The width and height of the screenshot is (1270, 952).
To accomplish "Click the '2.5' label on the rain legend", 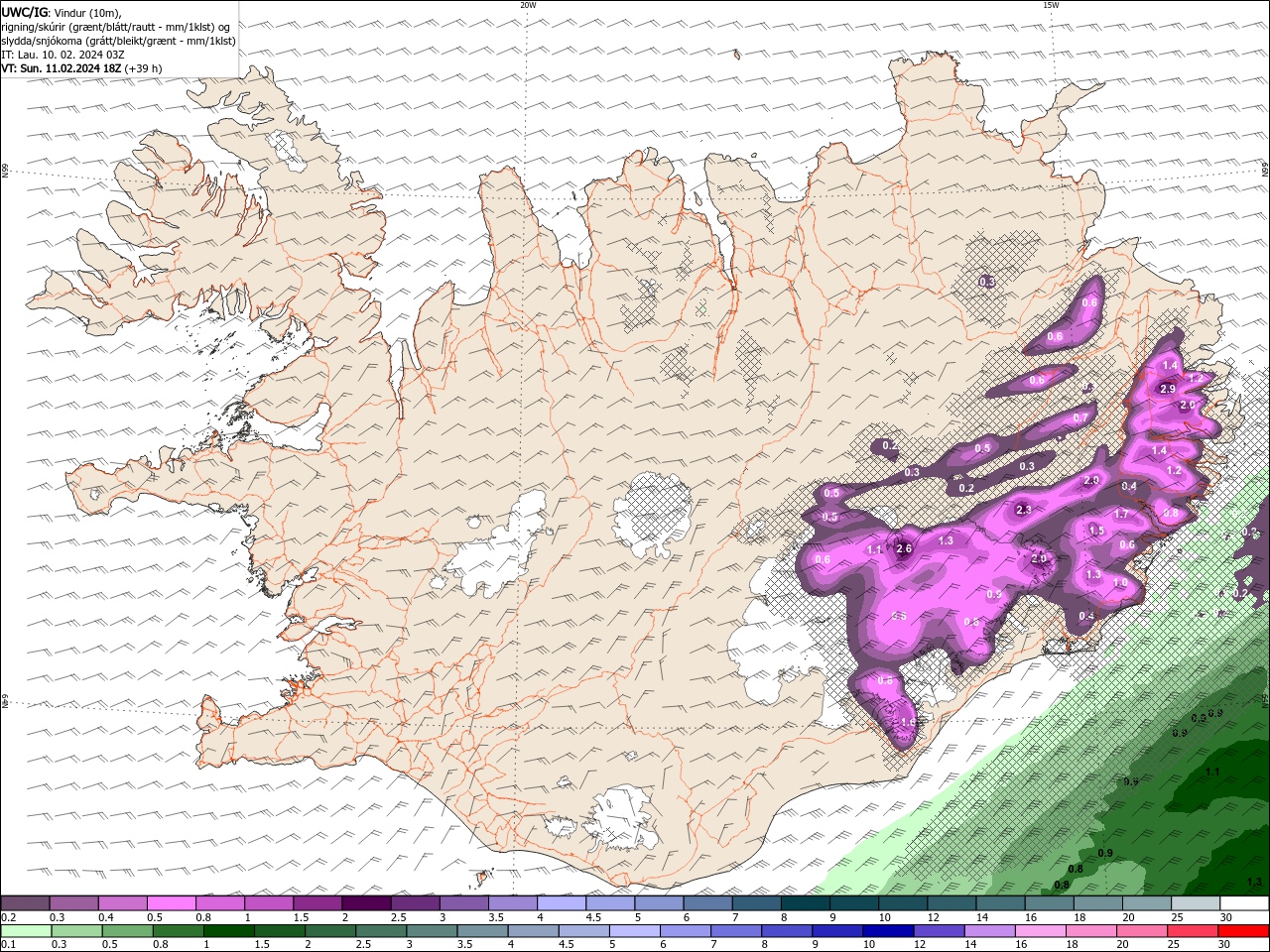I will (x=363, y=945).
